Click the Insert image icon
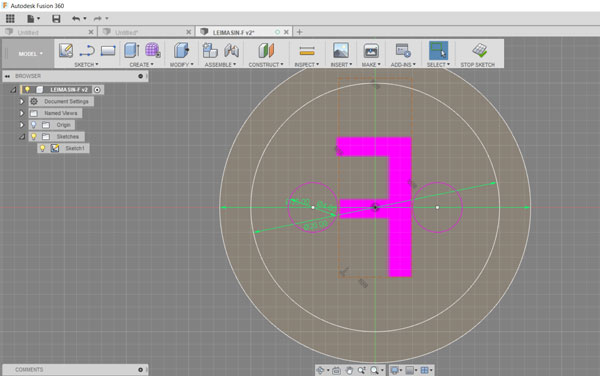 (x=341, y=50)
